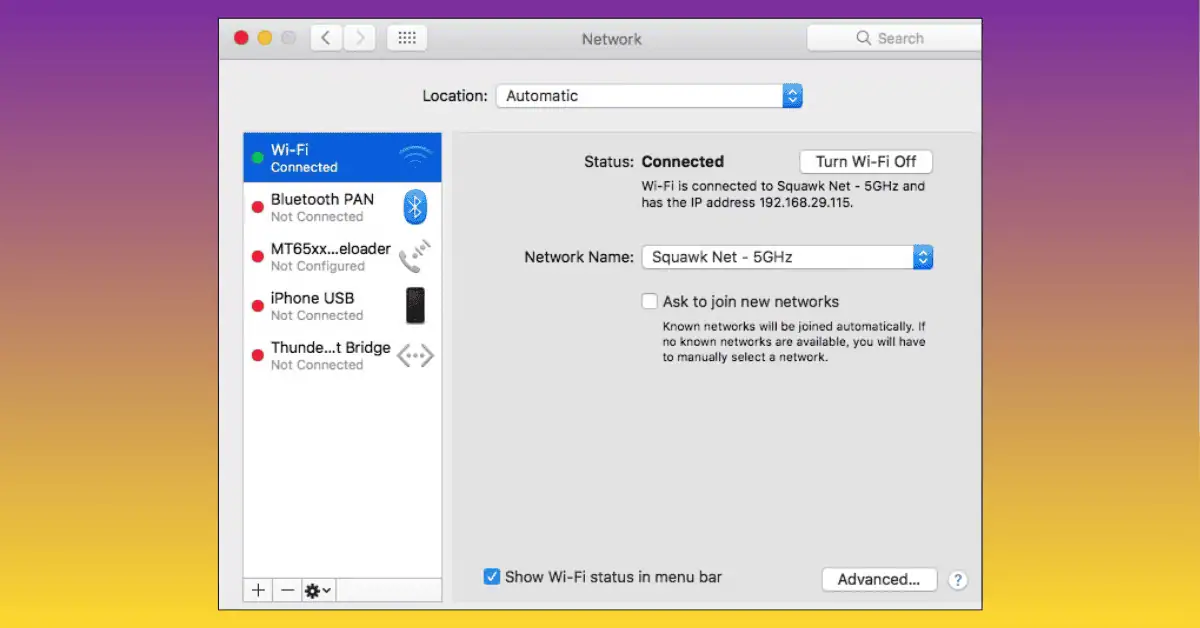Open Advanced network settings
Screen dimensions: 1200x628
click(879, 579)
